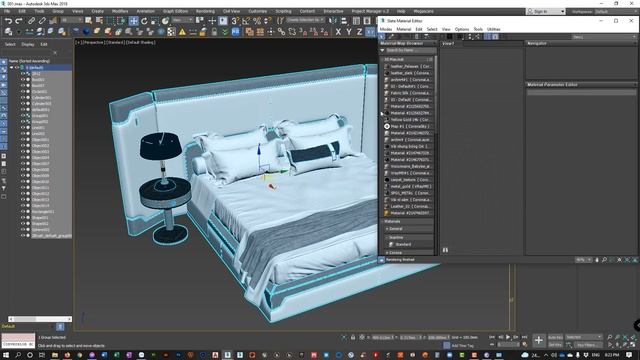Toggle Percent Snap on the toolbar
Screen dimensions: 640x360
[x=257, y=21]
